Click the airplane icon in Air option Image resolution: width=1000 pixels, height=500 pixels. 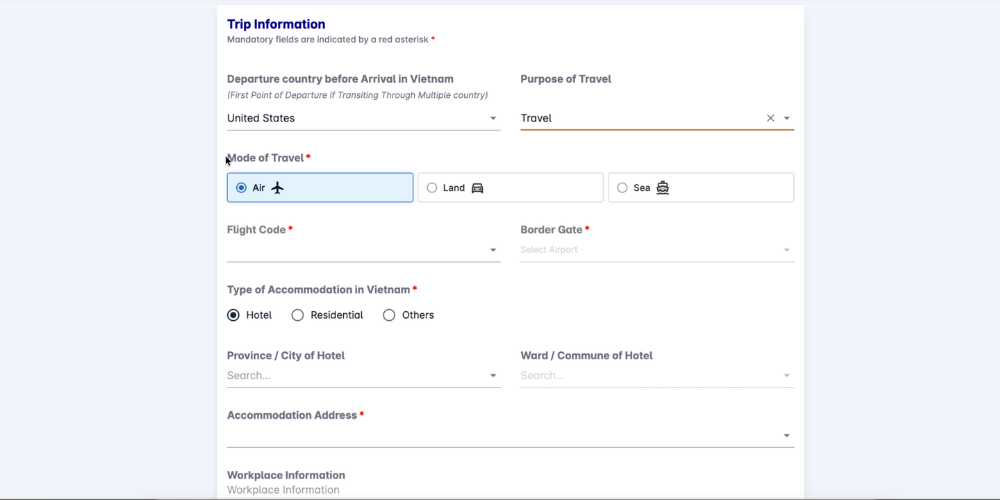[x=278, y=188]
